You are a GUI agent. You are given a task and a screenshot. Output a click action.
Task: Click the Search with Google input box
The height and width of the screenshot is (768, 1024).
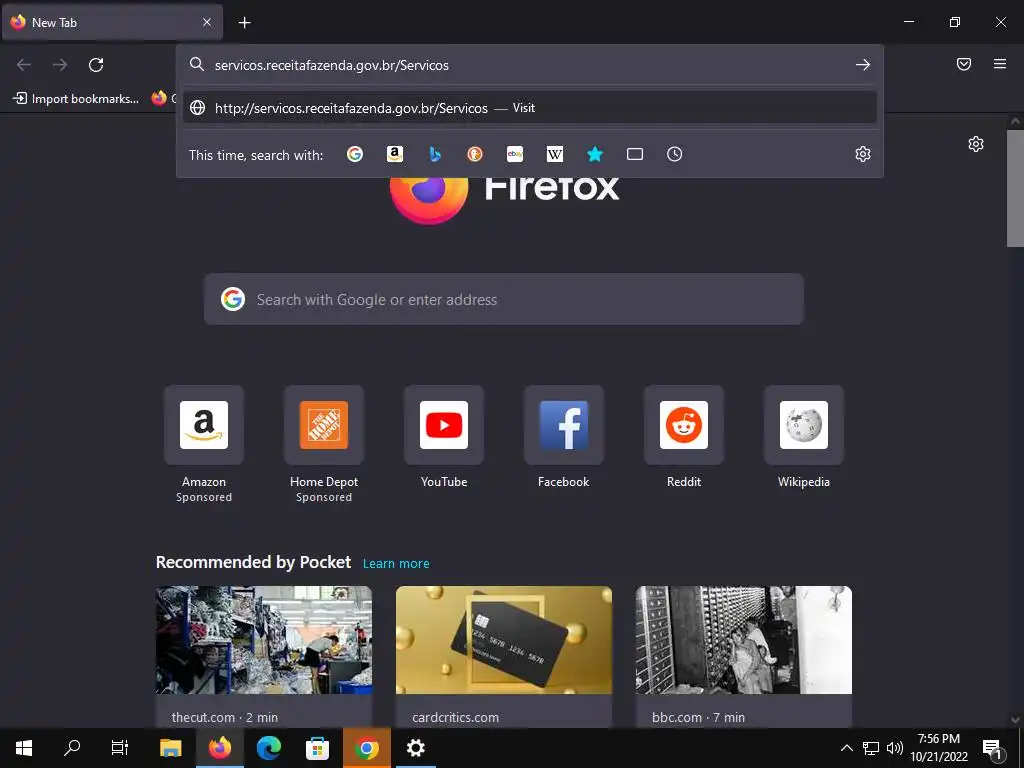pyautogui.click(x=504, y=299)
